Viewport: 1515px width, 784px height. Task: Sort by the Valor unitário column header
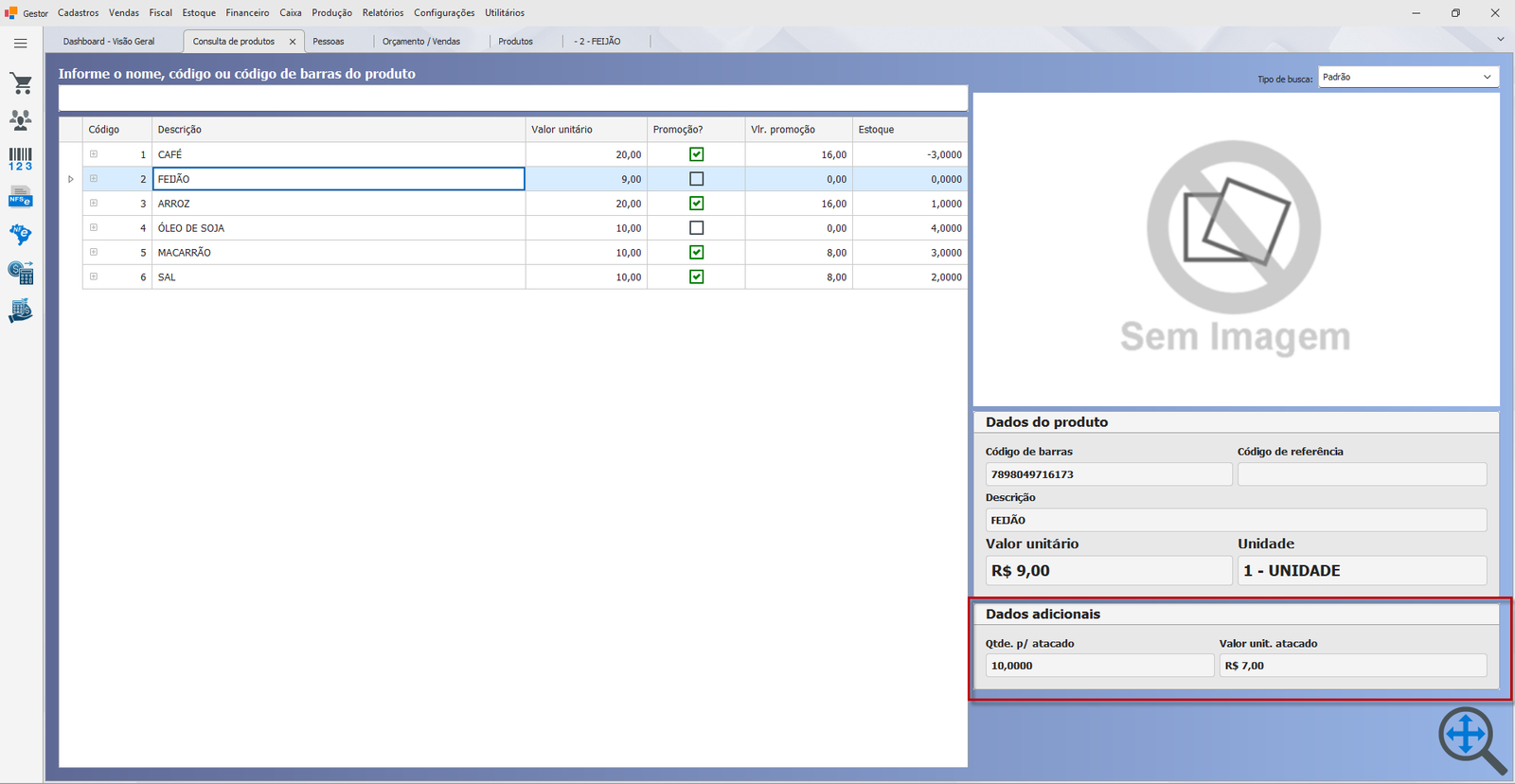pyautogui.click(x=586, y=130)
